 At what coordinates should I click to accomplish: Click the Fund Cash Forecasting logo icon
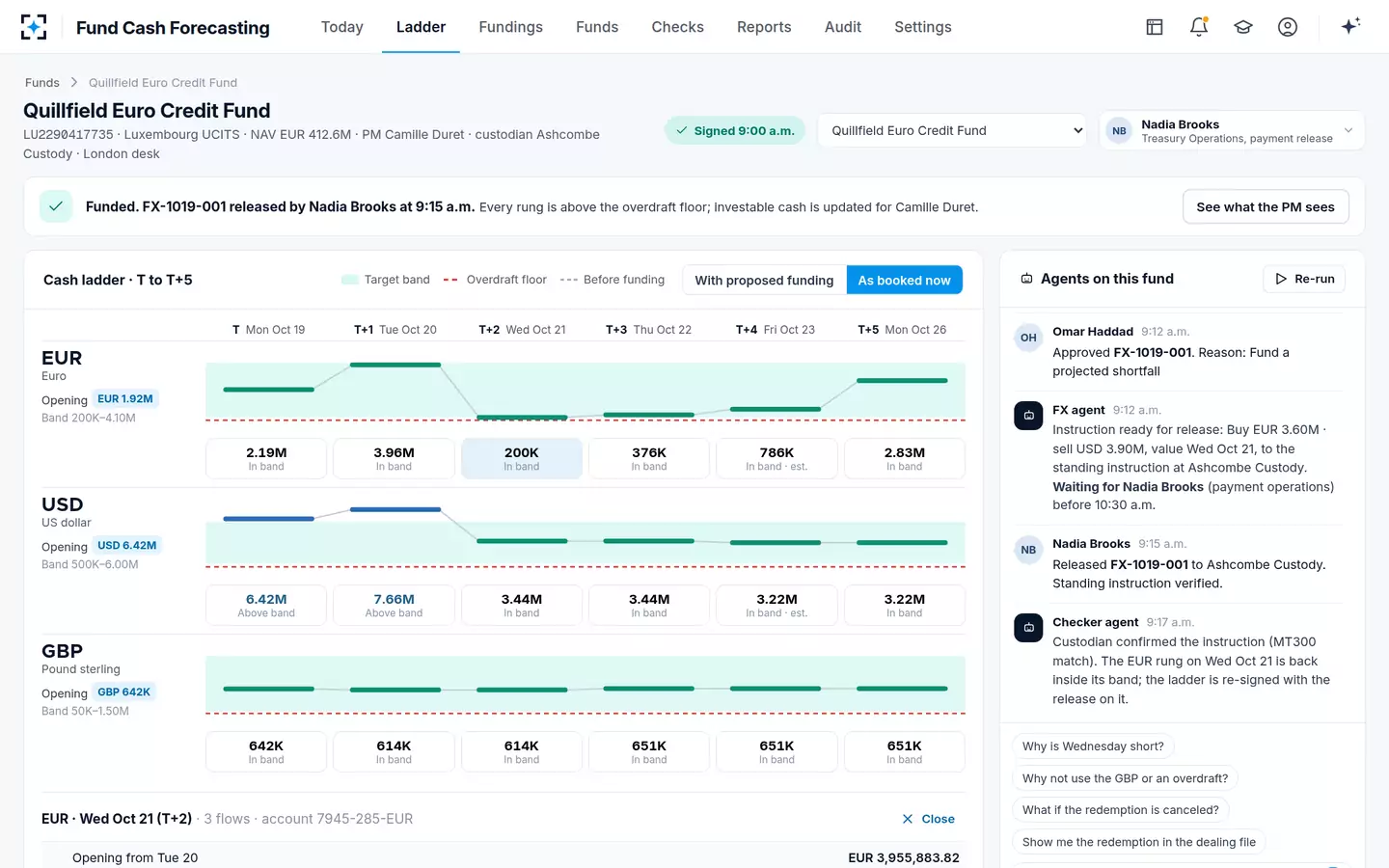click(x=34, y=27)
